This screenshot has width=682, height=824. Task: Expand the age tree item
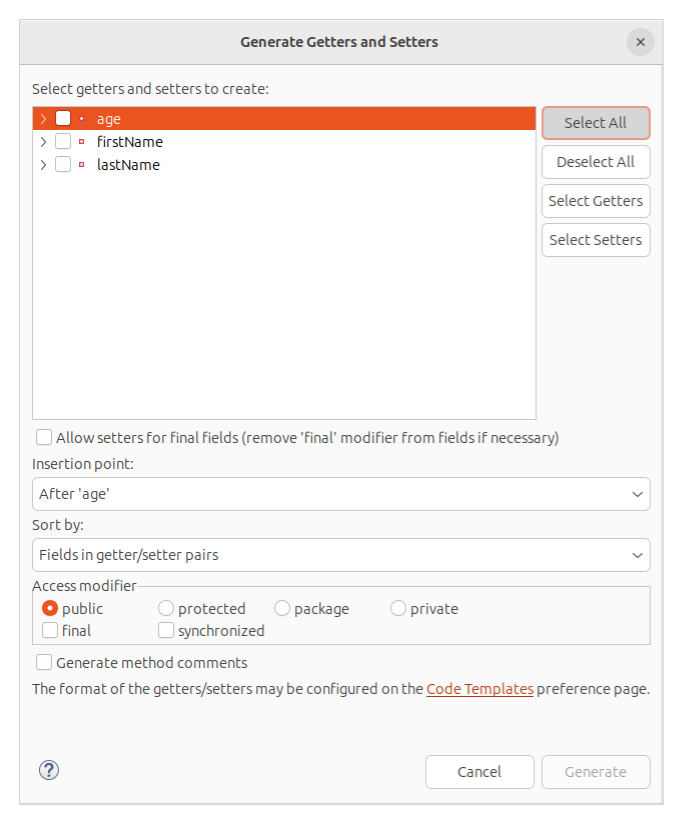42,118
